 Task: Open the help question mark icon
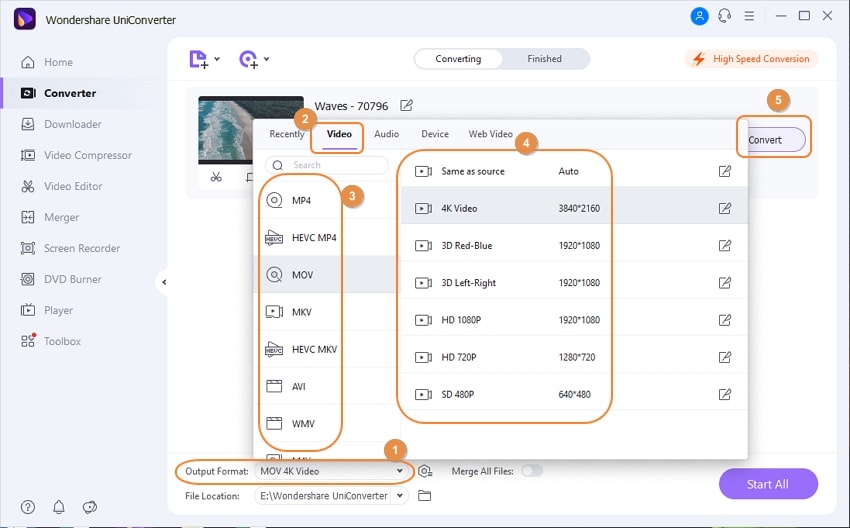pos(28,507)
